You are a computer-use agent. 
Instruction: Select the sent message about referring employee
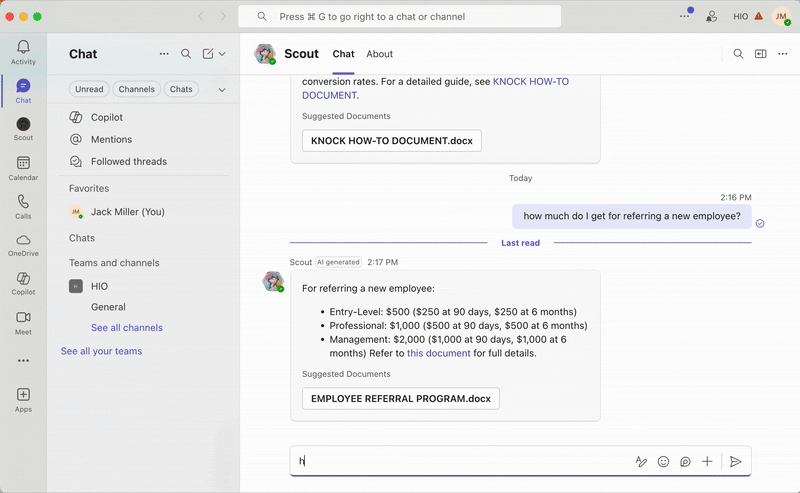click(632, 216)
